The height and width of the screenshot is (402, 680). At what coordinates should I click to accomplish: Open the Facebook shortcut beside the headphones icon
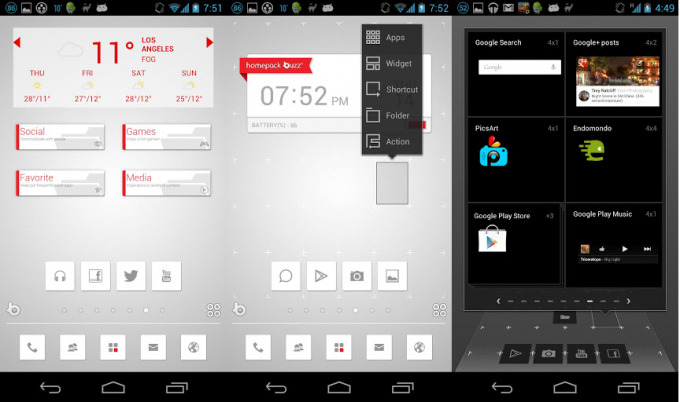[96, 276]
